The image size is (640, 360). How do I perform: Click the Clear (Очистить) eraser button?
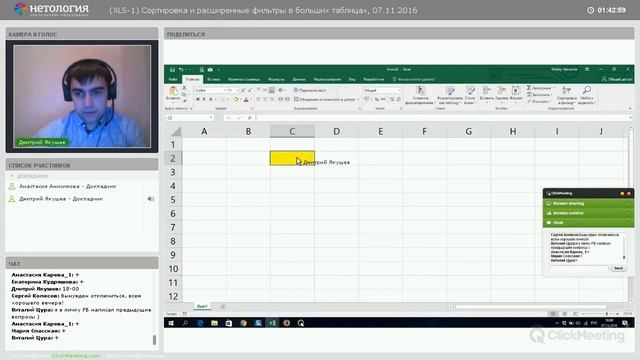[x=538, y=101]
